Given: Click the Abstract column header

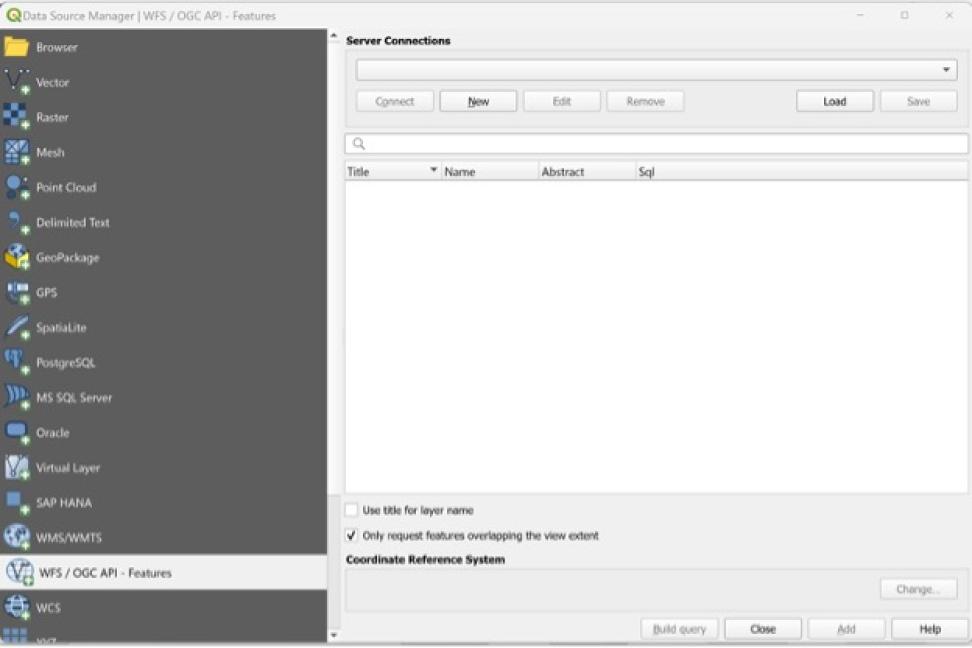Looking at the screenshot, I should tap(588, 172).
